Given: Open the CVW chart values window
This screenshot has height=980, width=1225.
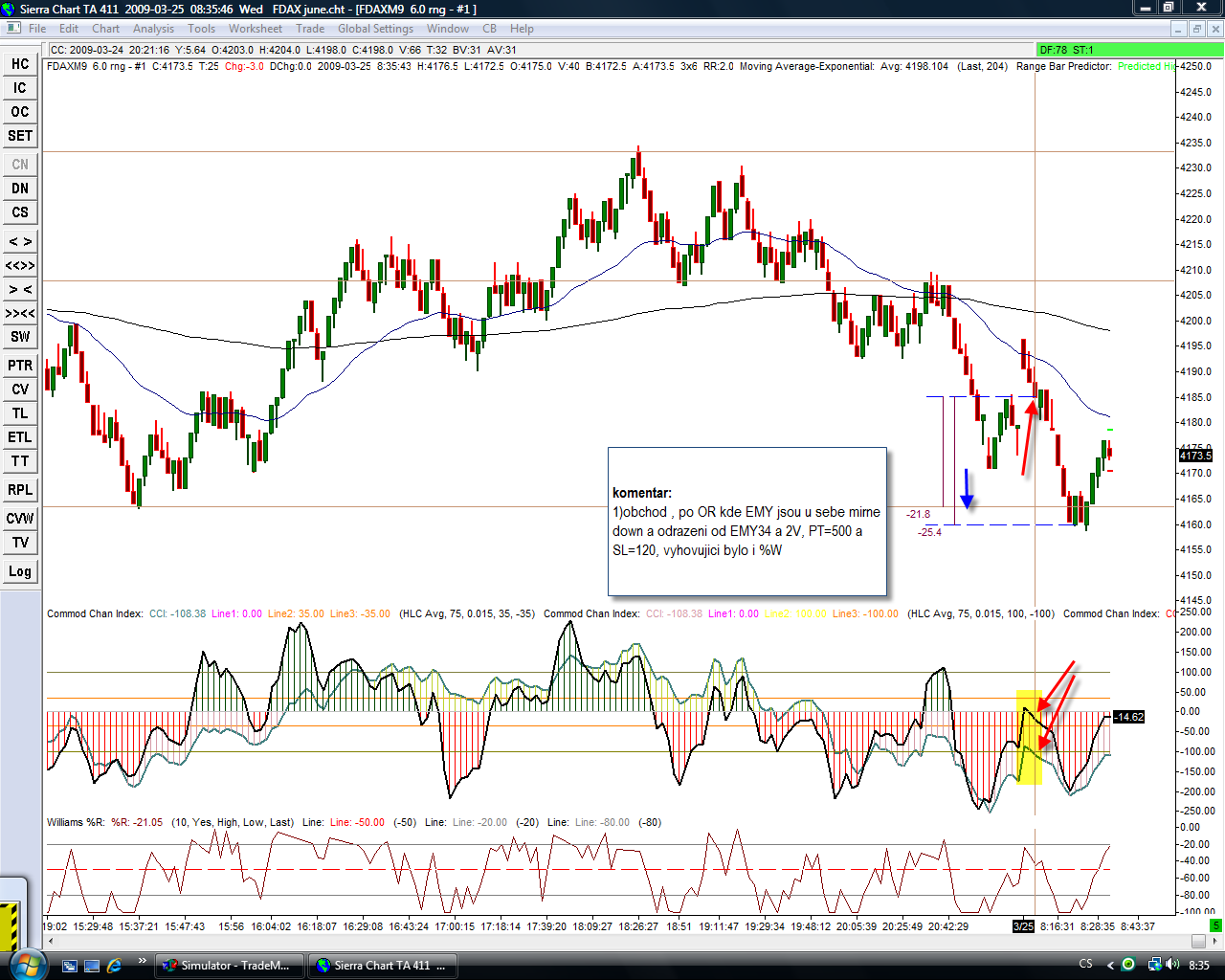Looking at the screenshot, I should tap(20, 519).
